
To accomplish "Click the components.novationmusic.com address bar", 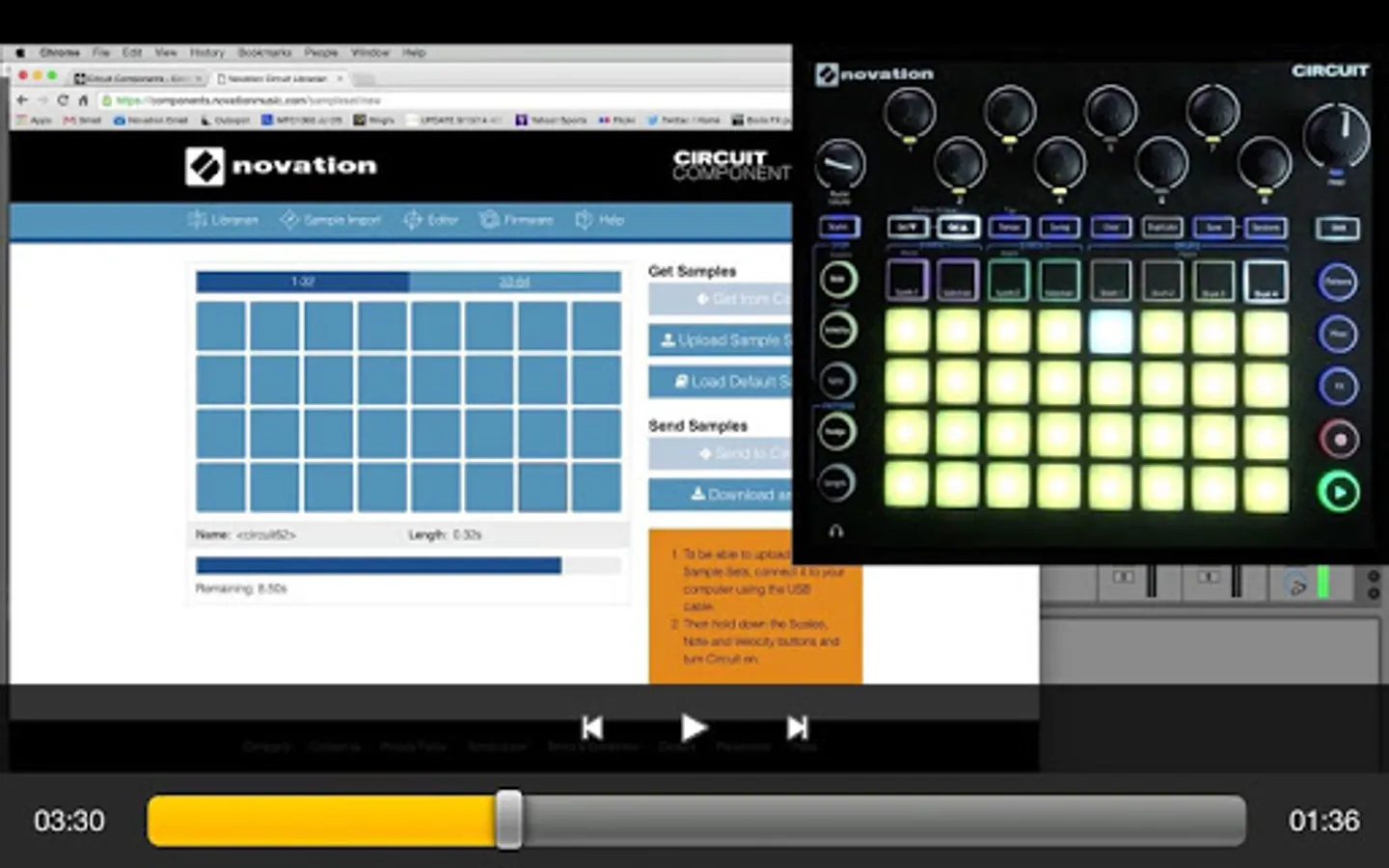I will click(444, 100).
